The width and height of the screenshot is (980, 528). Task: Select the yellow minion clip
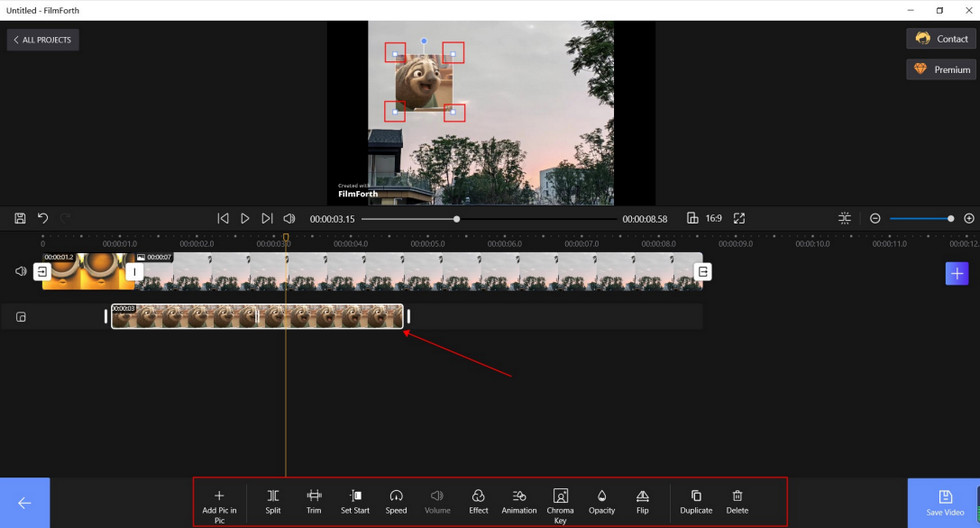click(x=88, y=272)
